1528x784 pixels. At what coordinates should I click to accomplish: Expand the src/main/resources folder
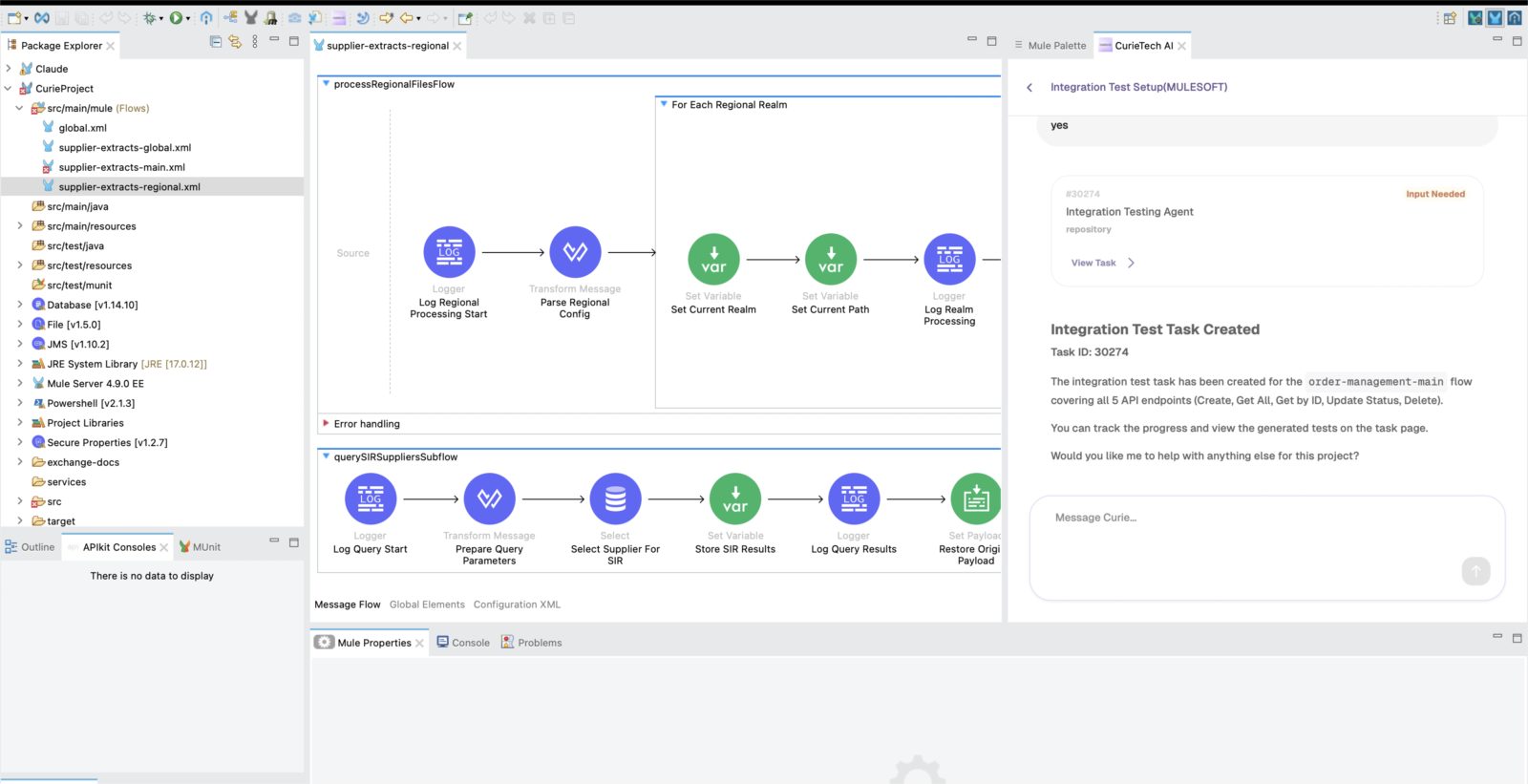(20, 226)
